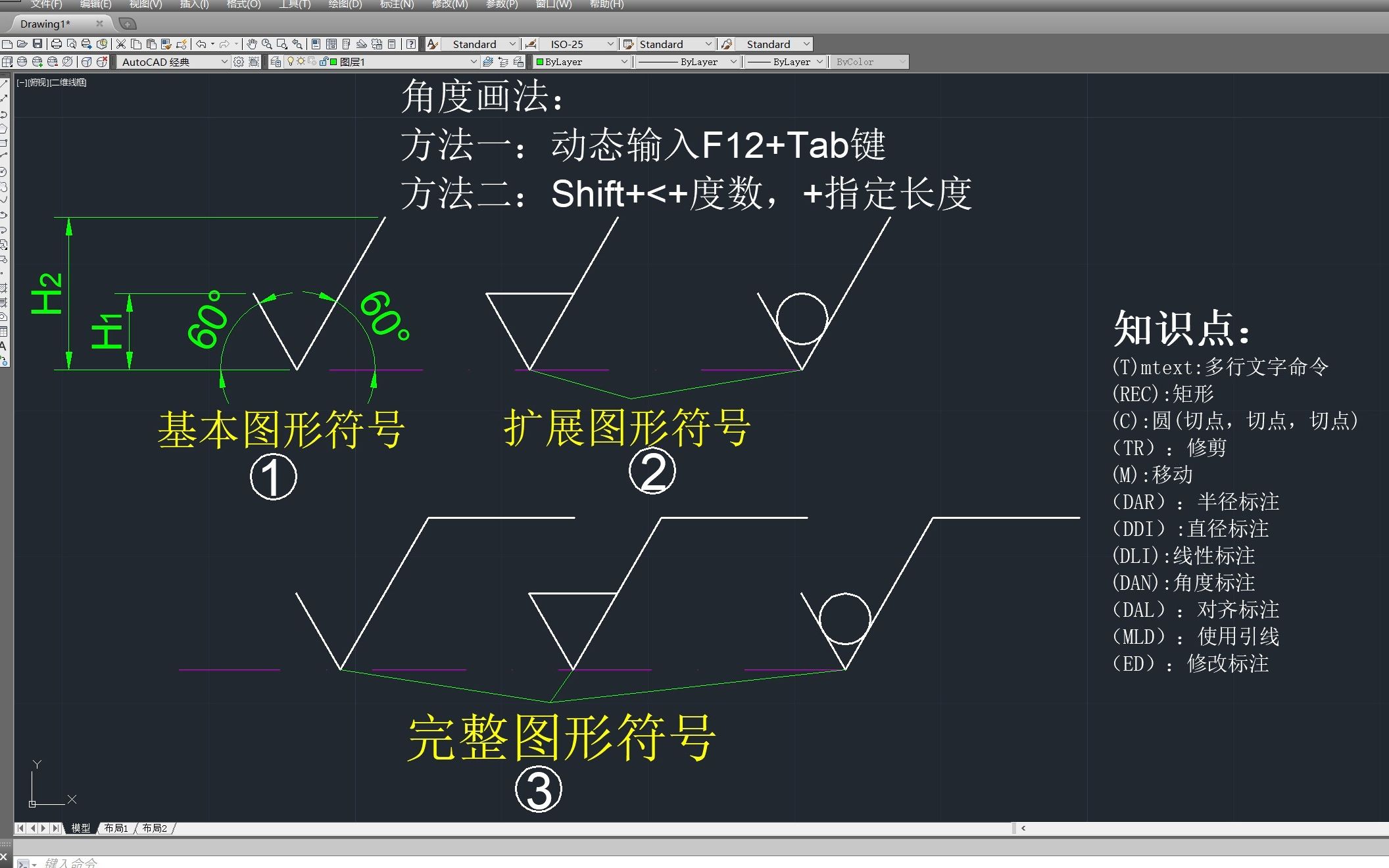Open the Layer Properties Manager

(x=276, y=62)
